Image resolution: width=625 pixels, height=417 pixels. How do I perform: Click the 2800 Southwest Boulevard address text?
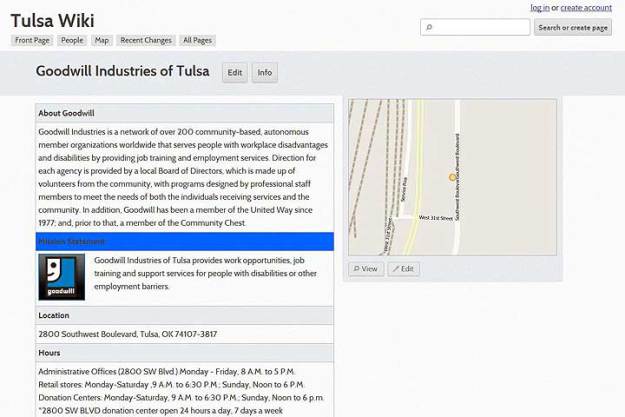pyautogui.click(x=128, y=334)
